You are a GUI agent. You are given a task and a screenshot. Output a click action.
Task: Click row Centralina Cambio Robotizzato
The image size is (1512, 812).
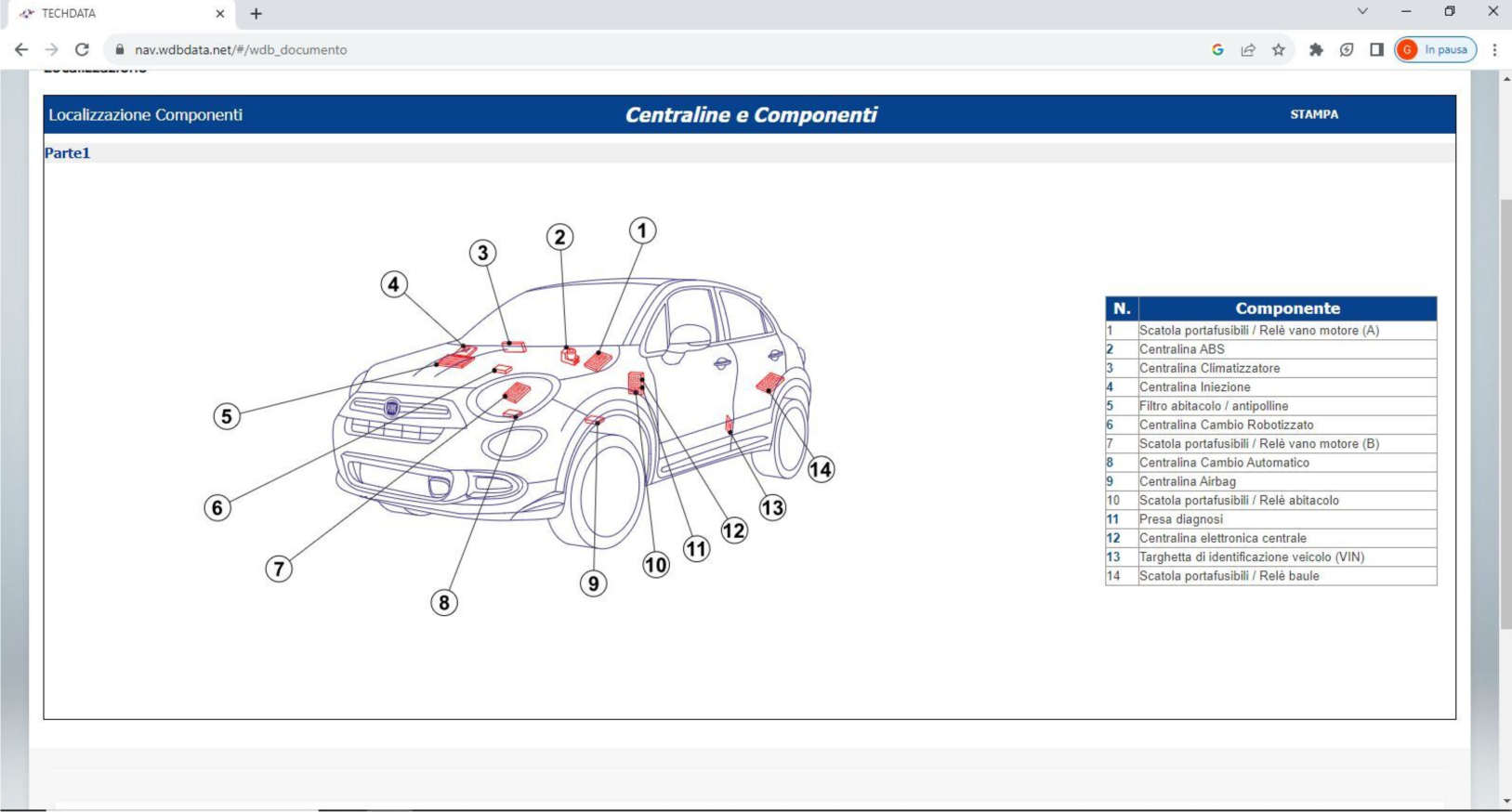tap(1270, 425)
